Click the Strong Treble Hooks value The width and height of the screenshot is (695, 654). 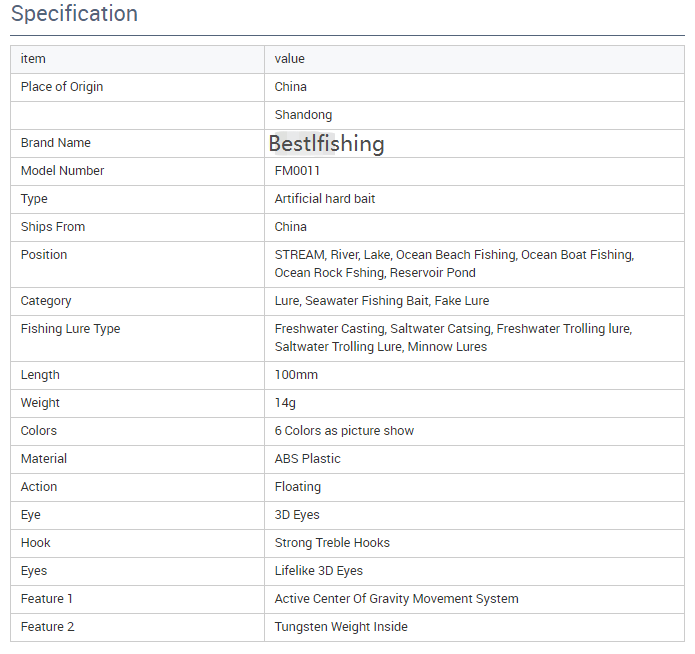click(x=332, y=543)
